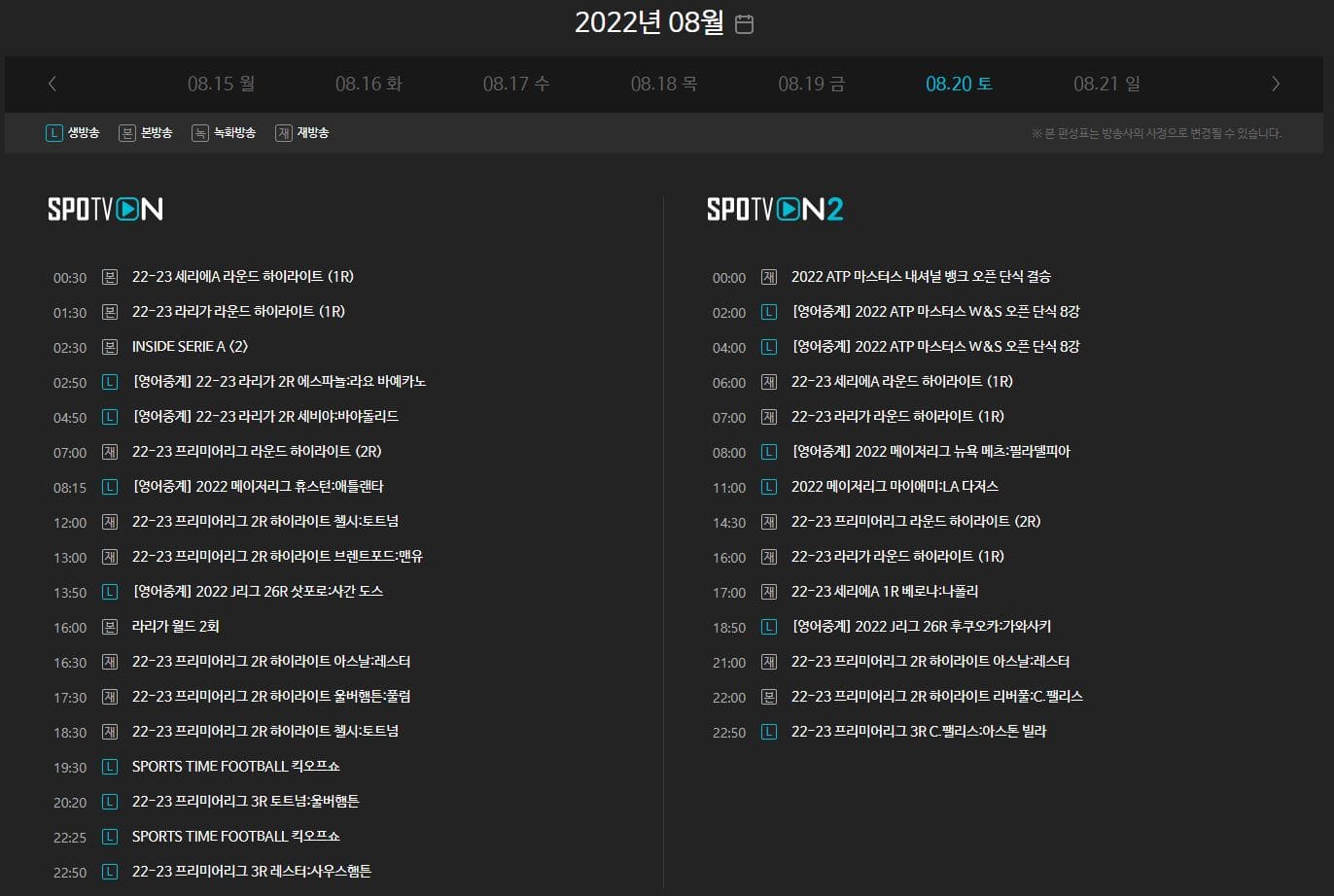1334x896 pixels.
Task: Click the 생방송 L legend icon
Action: [x=54, y=132]
